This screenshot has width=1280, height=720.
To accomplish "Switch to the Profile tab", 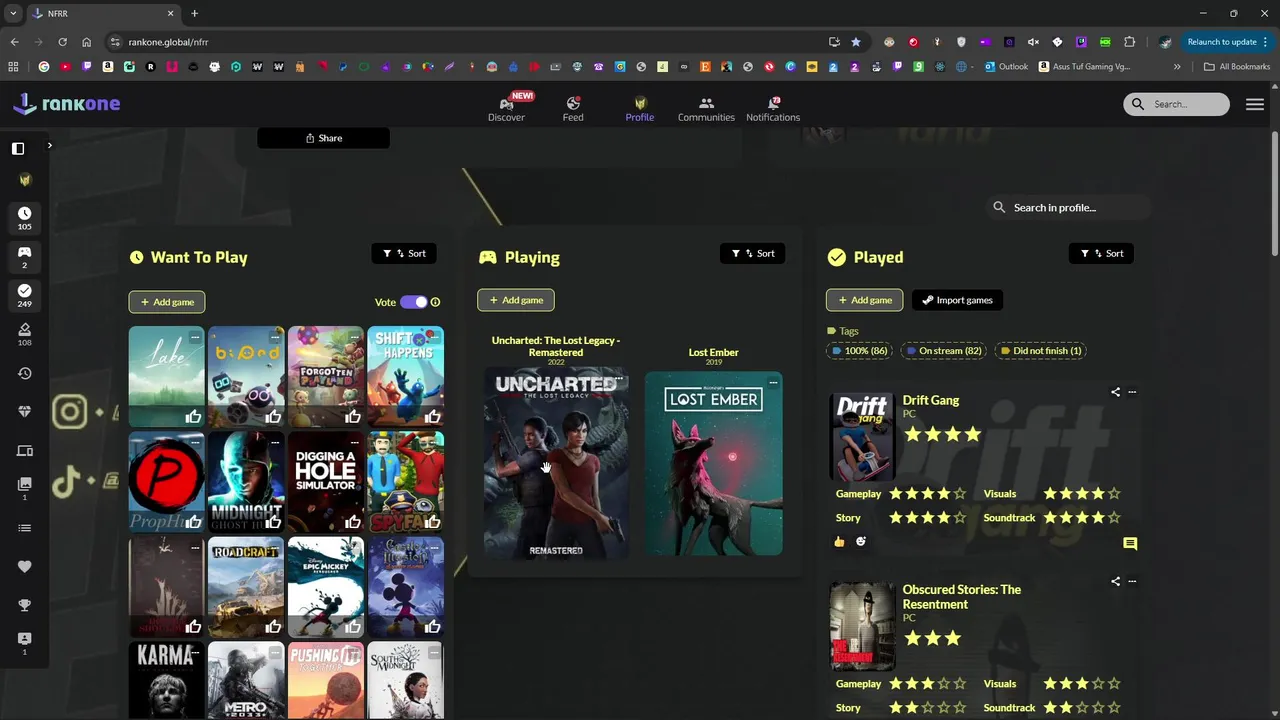I will (640, 109).
